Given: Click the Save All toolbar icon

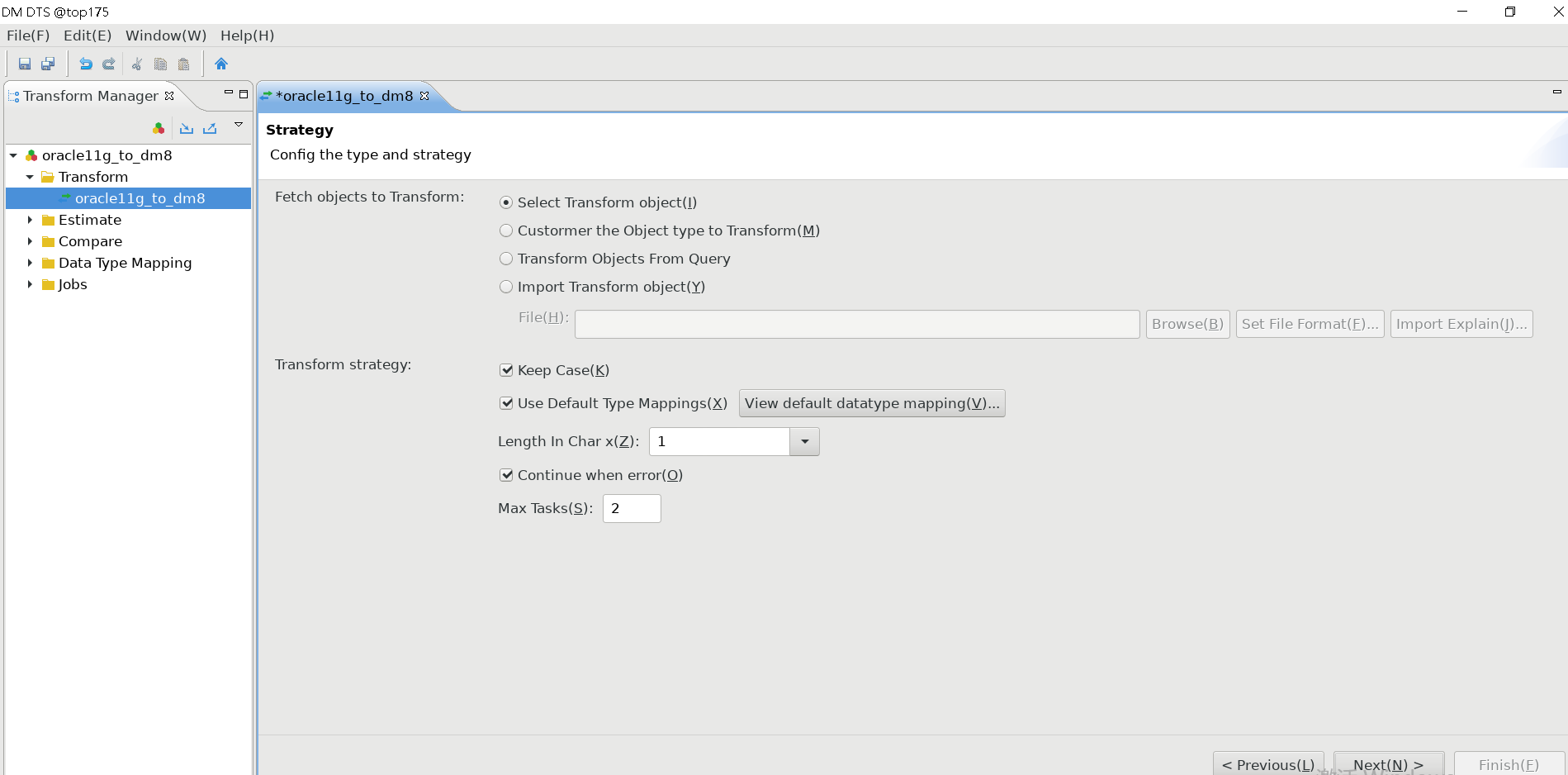Looking at the screenshot, I should pyautogui.click(x=48, y=64).
